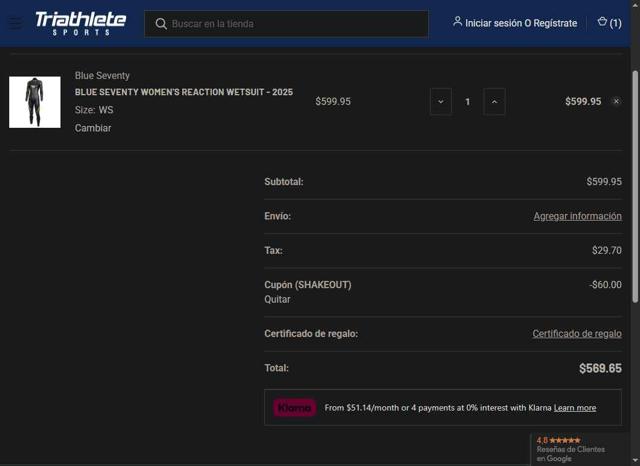The height and width of the screenshot is (466, 640).
Task: Open 'Iniciar sesión' link
Action: 493,23
